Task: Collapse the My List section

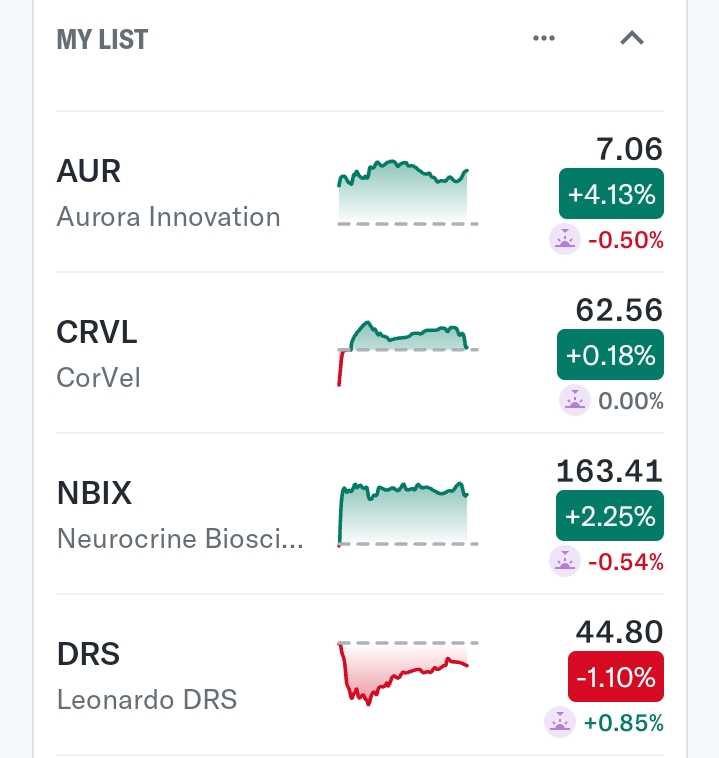Action: [x=631, y=38]
